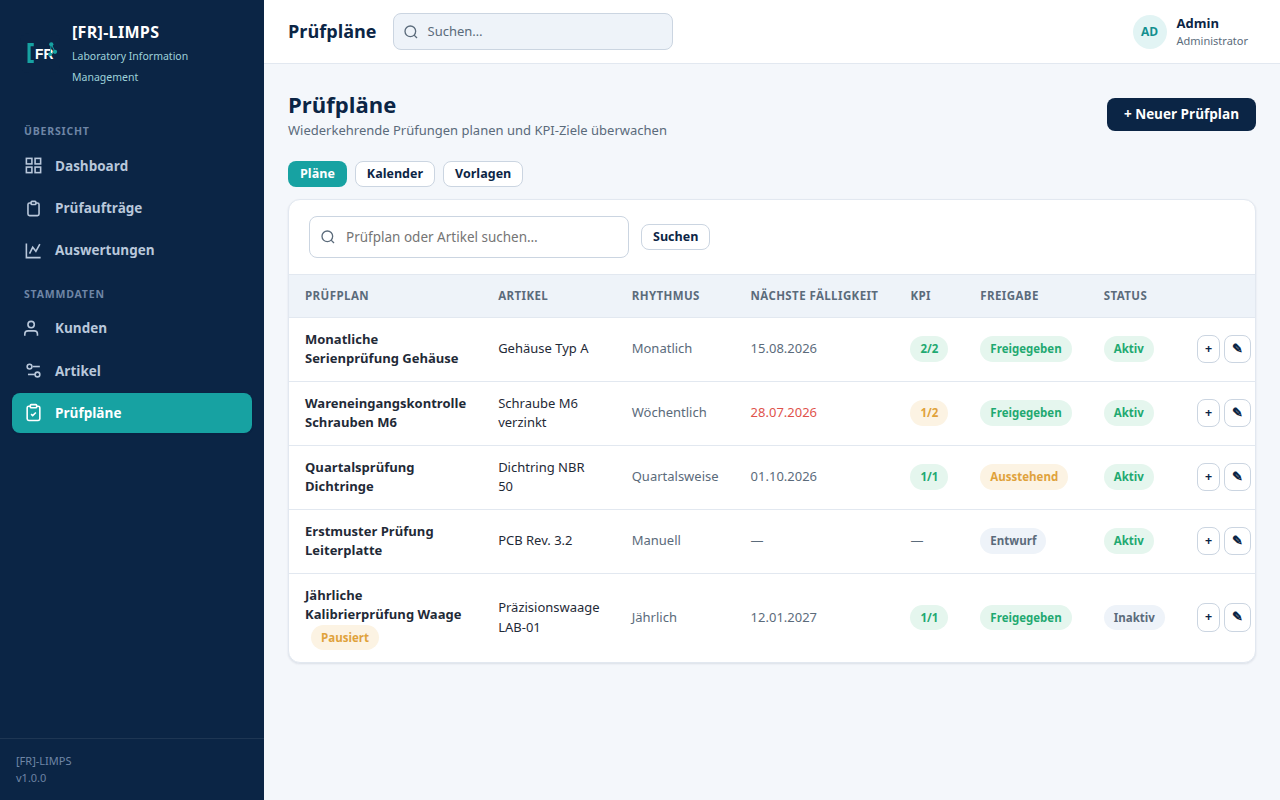This screenshot has width=1280, height=800.
Task: Click the Prüfplan oder Artikel search field
Action: pos(469,237)
